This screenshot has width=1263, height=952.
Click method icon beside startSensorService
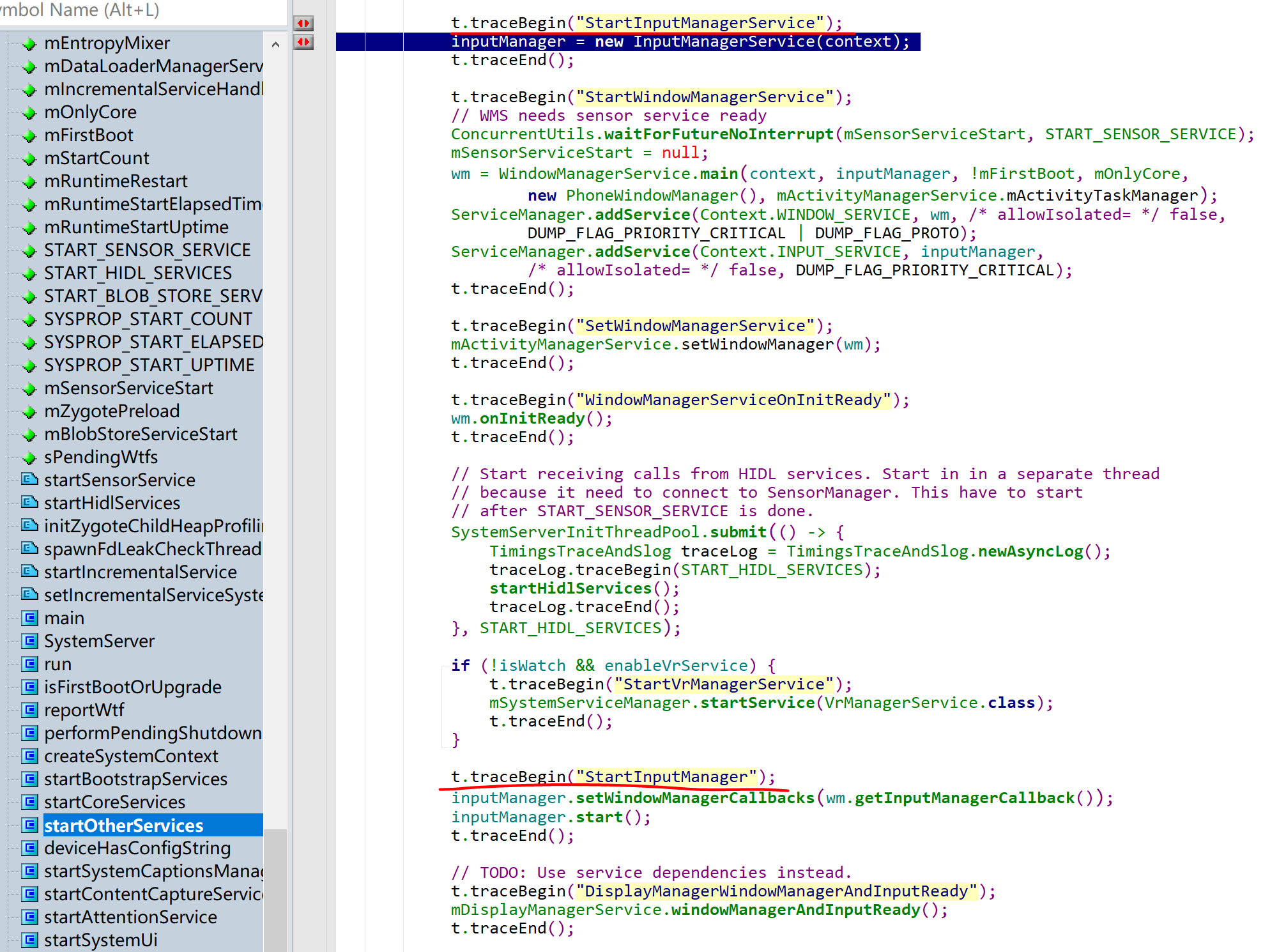coord(29,479)
